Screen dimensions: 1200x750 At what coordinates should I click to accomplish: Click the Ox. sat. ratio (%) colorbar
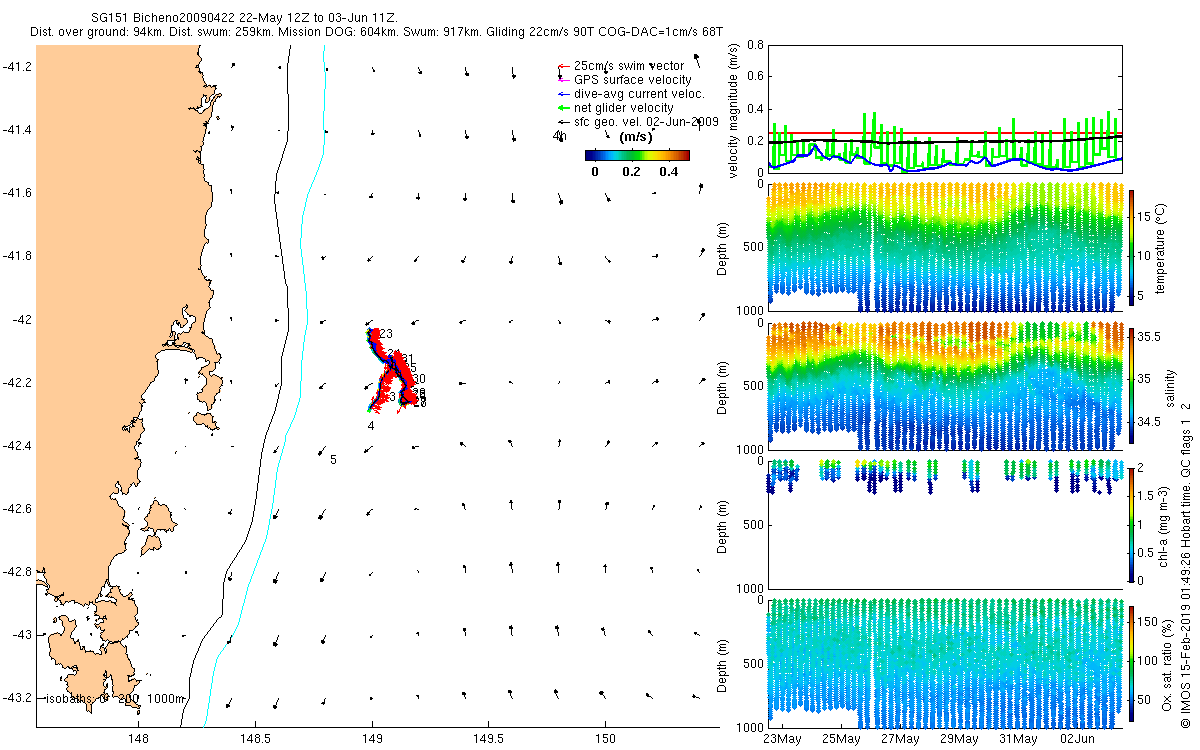1131,662
